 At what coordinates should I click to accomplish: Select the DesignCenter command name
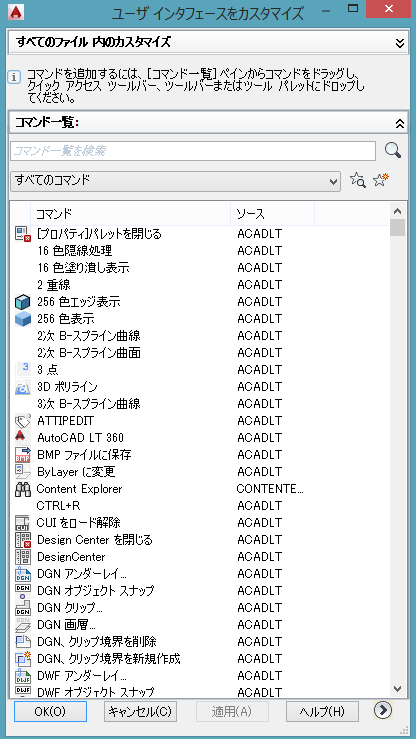pos(71,557)
